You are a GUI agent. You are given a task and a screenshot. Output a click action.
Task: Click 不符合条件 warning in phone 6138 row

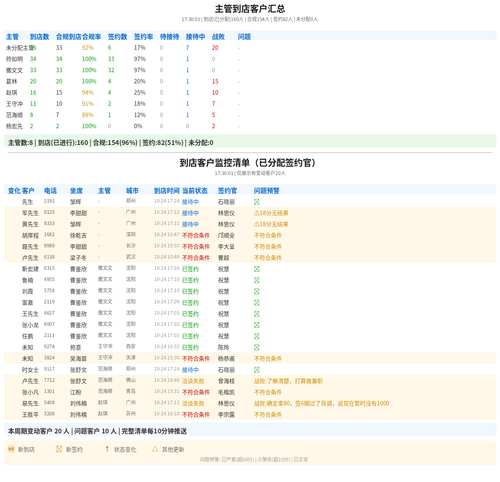coord(268,258)
